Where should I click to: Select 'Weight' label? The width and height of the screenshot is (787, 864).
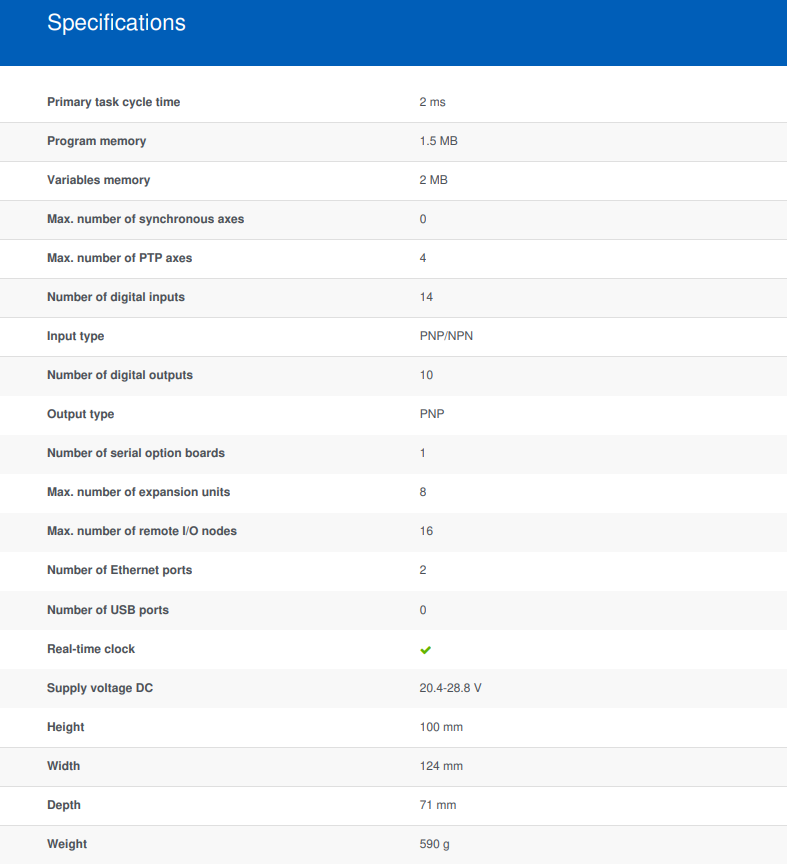67,845
